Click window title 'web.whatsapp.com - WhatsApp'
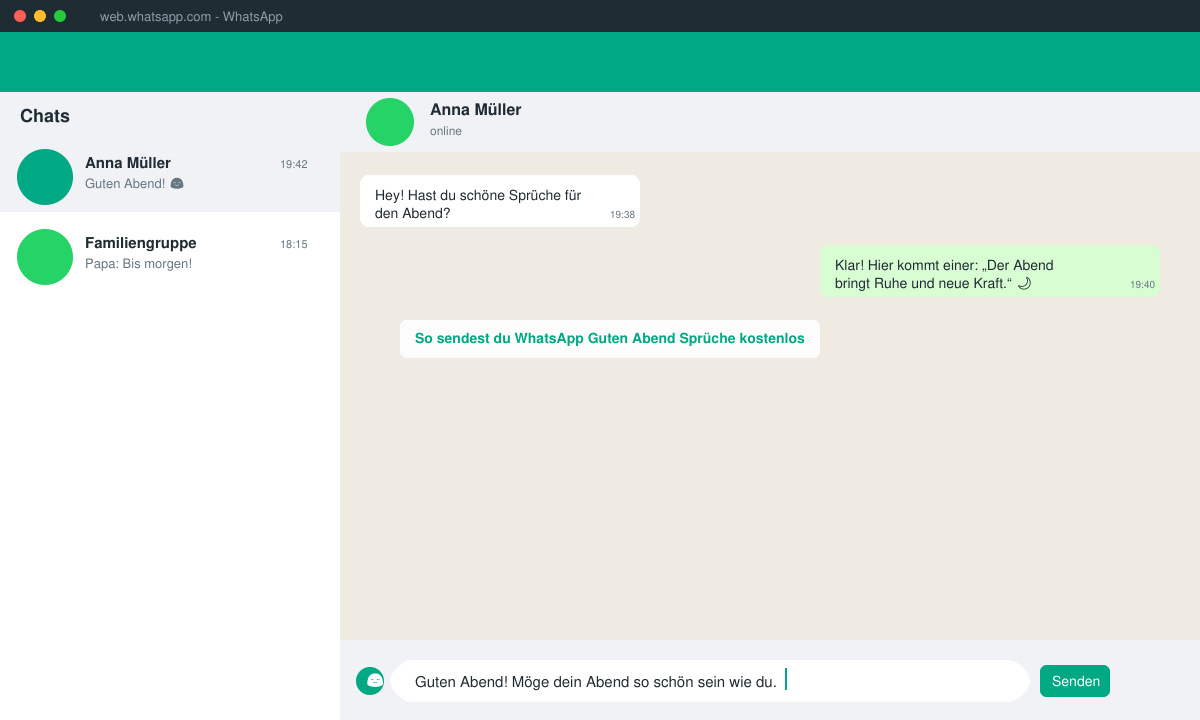 (191, 17)
